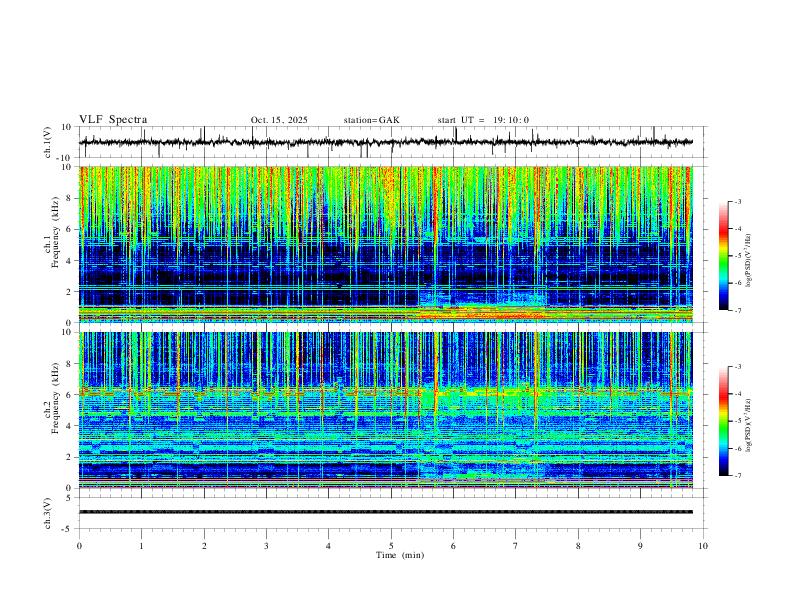Click the "6" kHz tick on ch.2 spectrogram axis

(70, 395)
